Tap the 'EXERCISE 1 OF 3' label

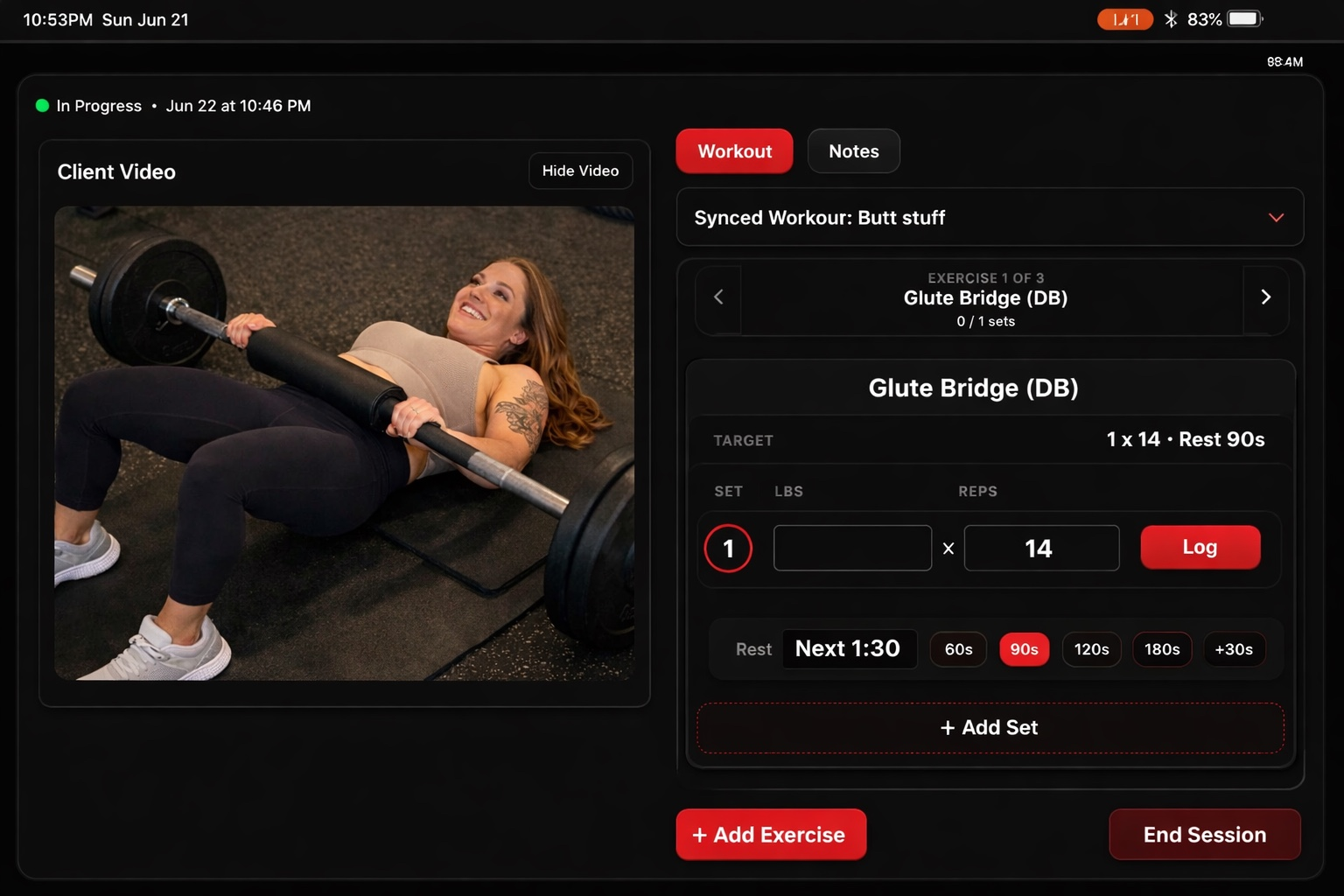pos(986,278)
